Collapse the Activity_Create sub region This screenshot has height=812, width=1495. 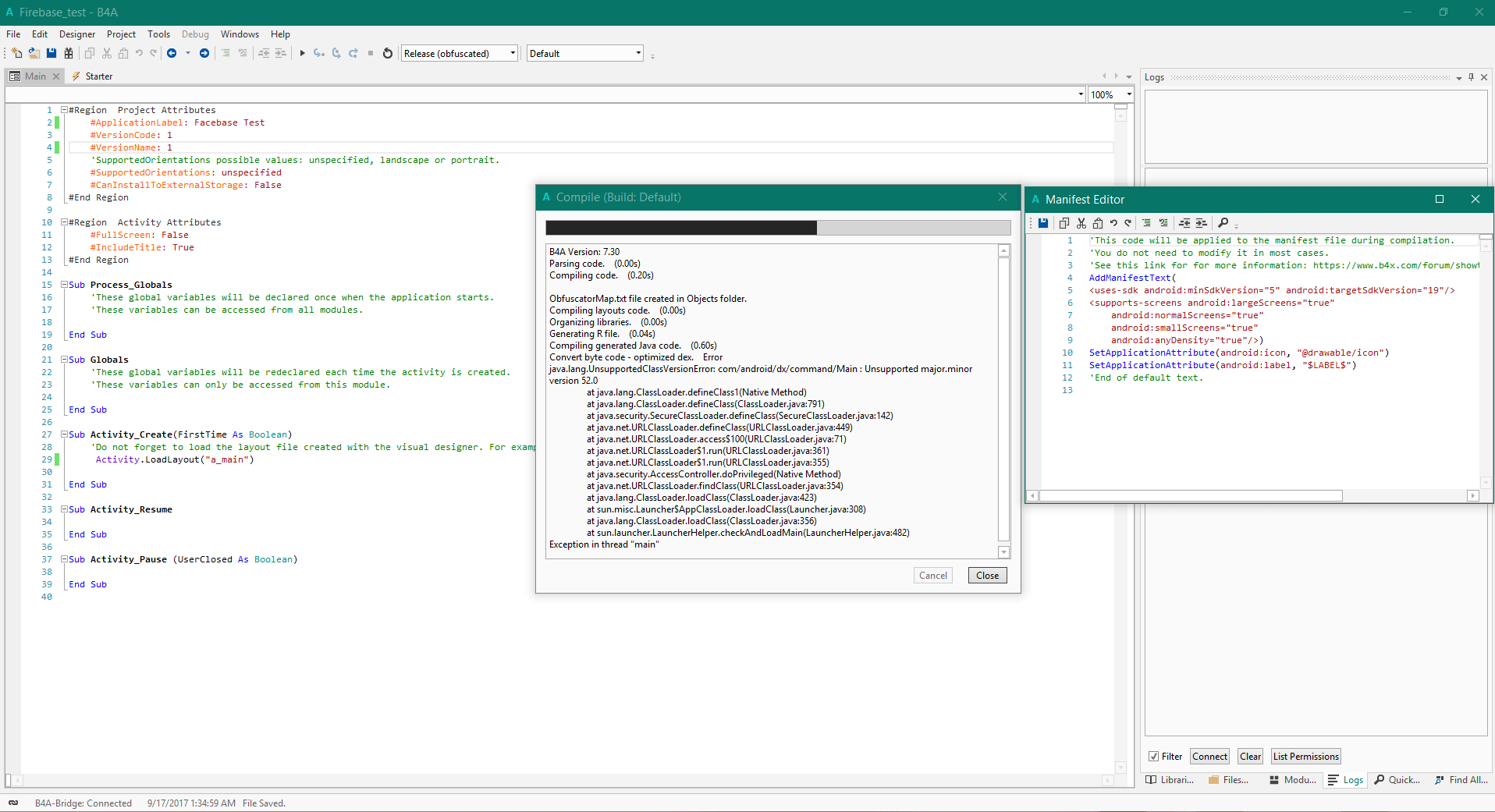(x=64, y=434)
